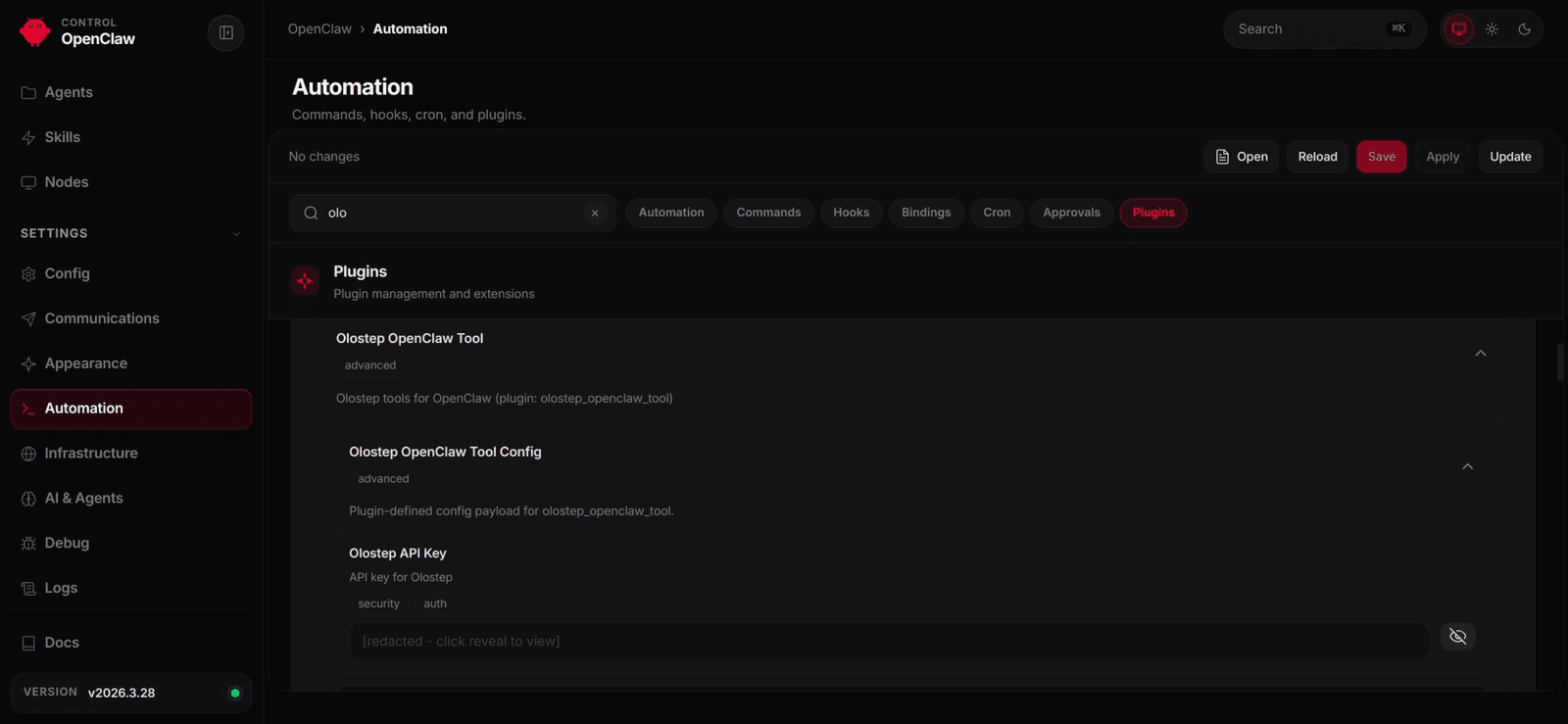Click the OpenClaw breadcrumb link

(x=319, y=29)
